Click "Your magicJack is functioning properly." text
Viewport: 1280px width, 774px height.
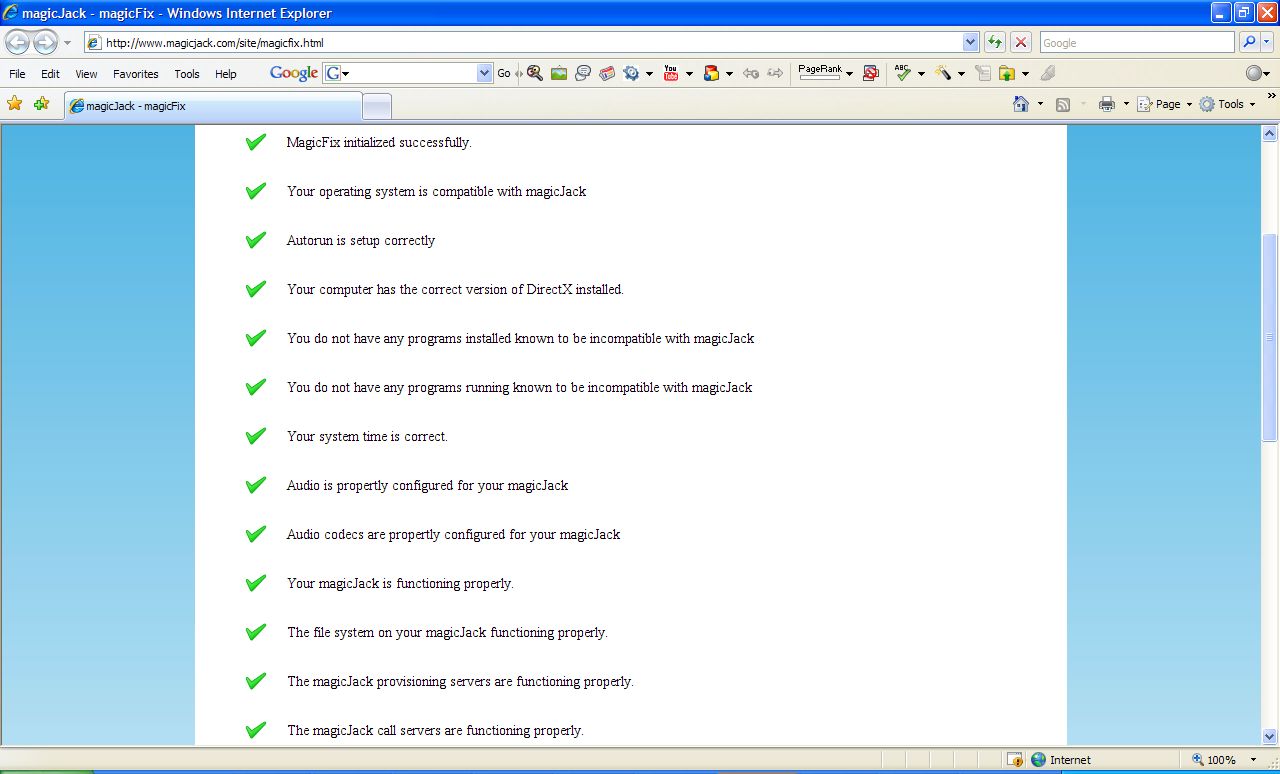click(x=400, y=583)
